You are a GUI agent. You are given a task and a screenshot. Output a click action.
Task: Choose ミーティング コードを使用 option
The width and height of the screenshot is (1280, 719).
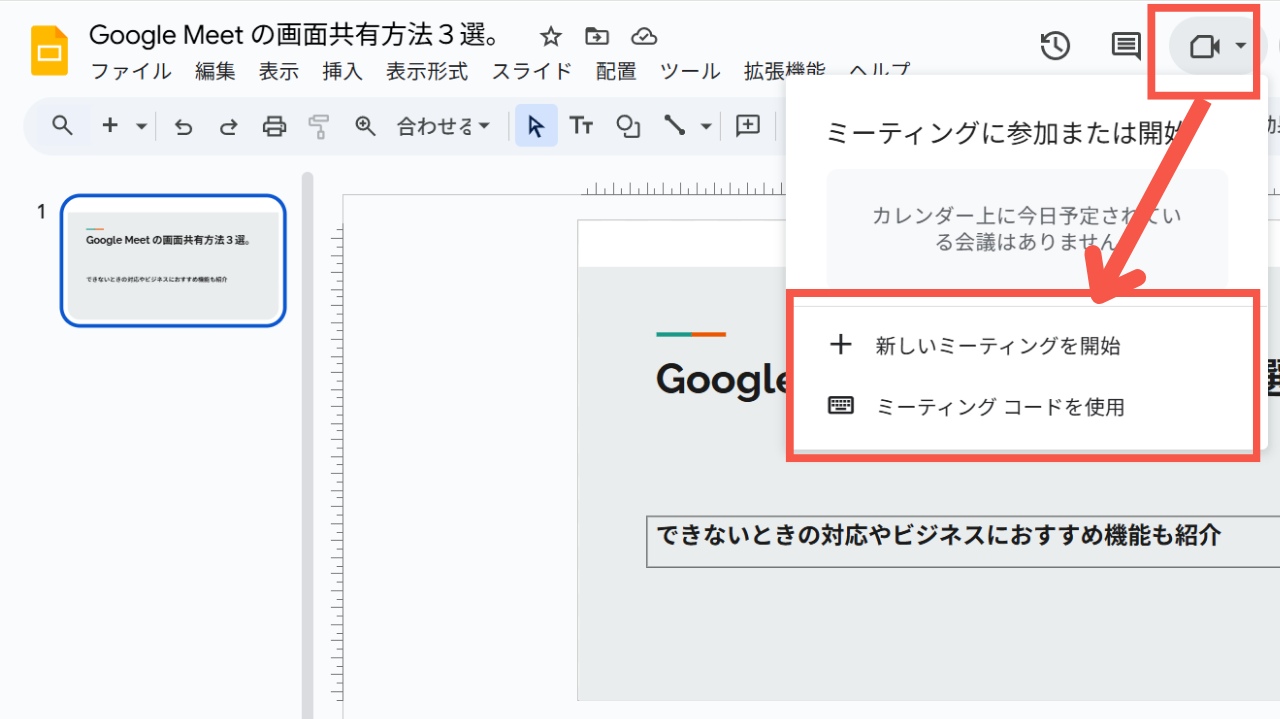click(x=999, y=407)
